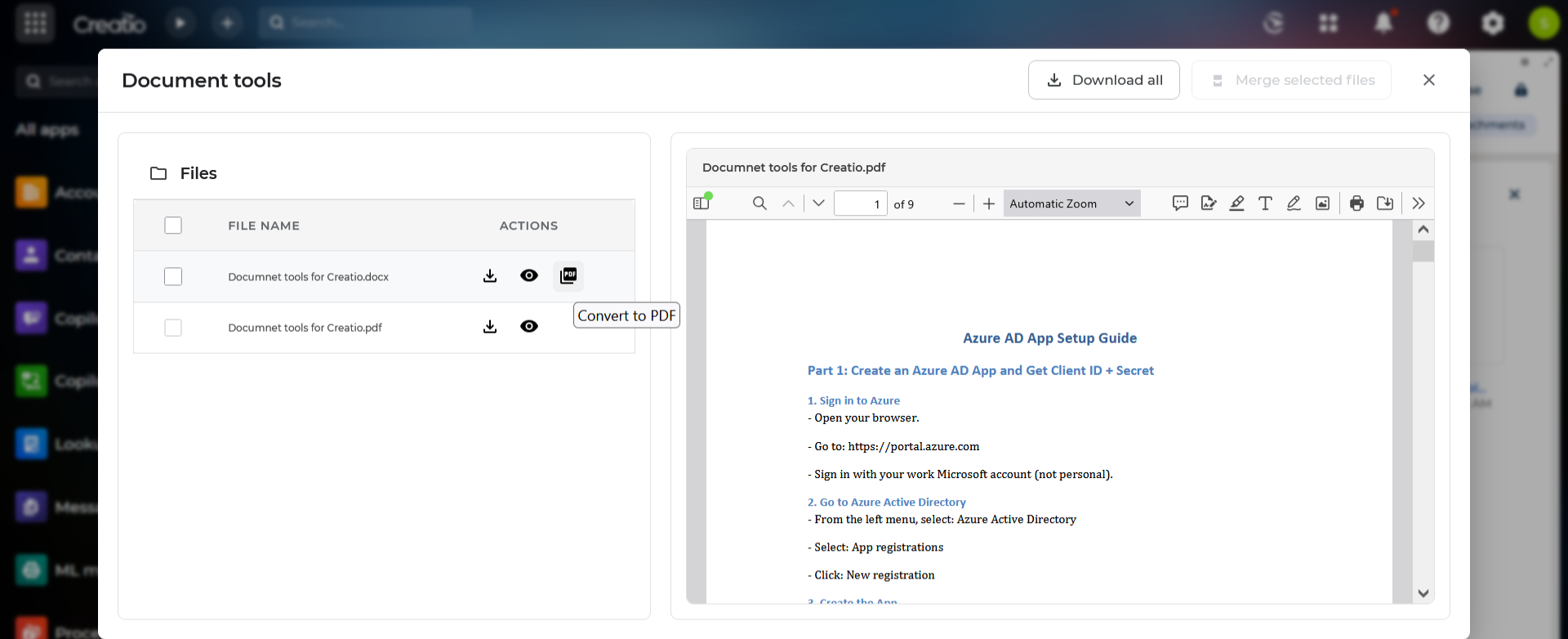
Task: Download Documnet tools for Creatio.pdf file
Action: click(x=490, y=327)
